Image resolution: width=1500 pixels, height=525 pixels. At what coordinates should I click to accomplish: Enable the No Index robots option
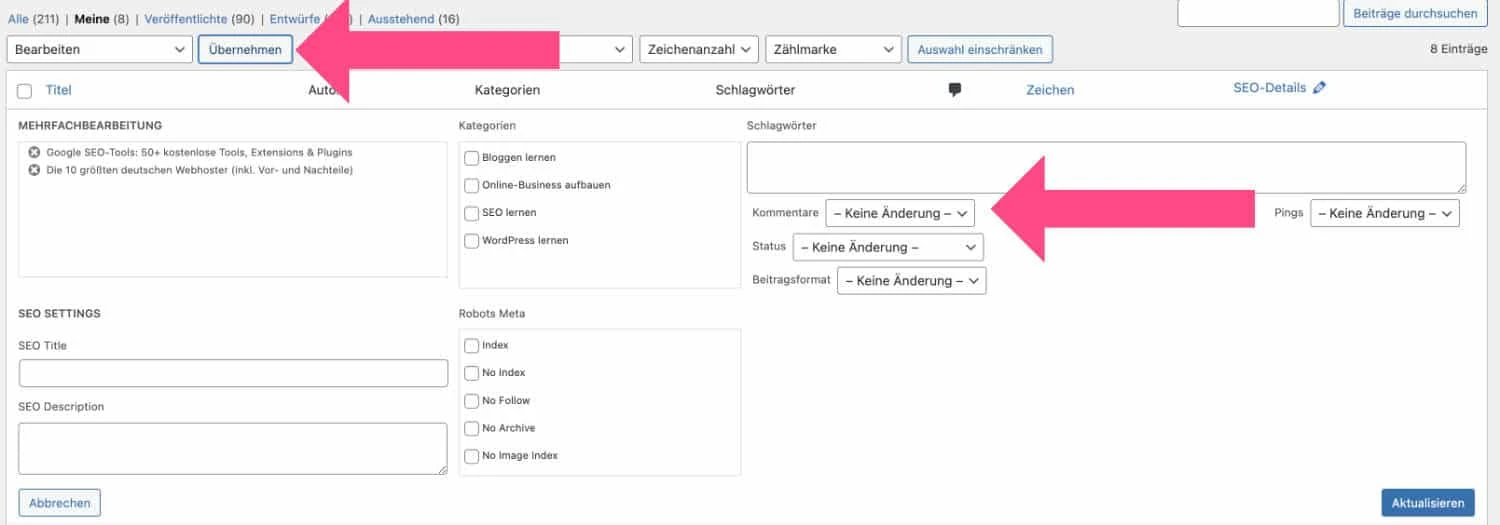(x=471, y=373)
